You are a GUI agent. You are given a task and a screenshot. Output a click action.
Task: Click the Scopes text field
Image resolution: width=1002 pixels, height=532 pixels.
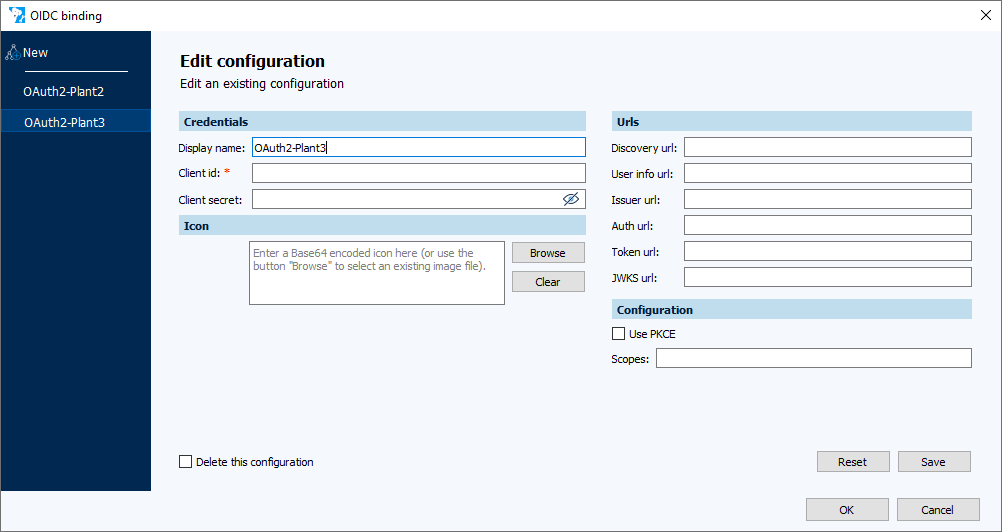tap(813, 358)
